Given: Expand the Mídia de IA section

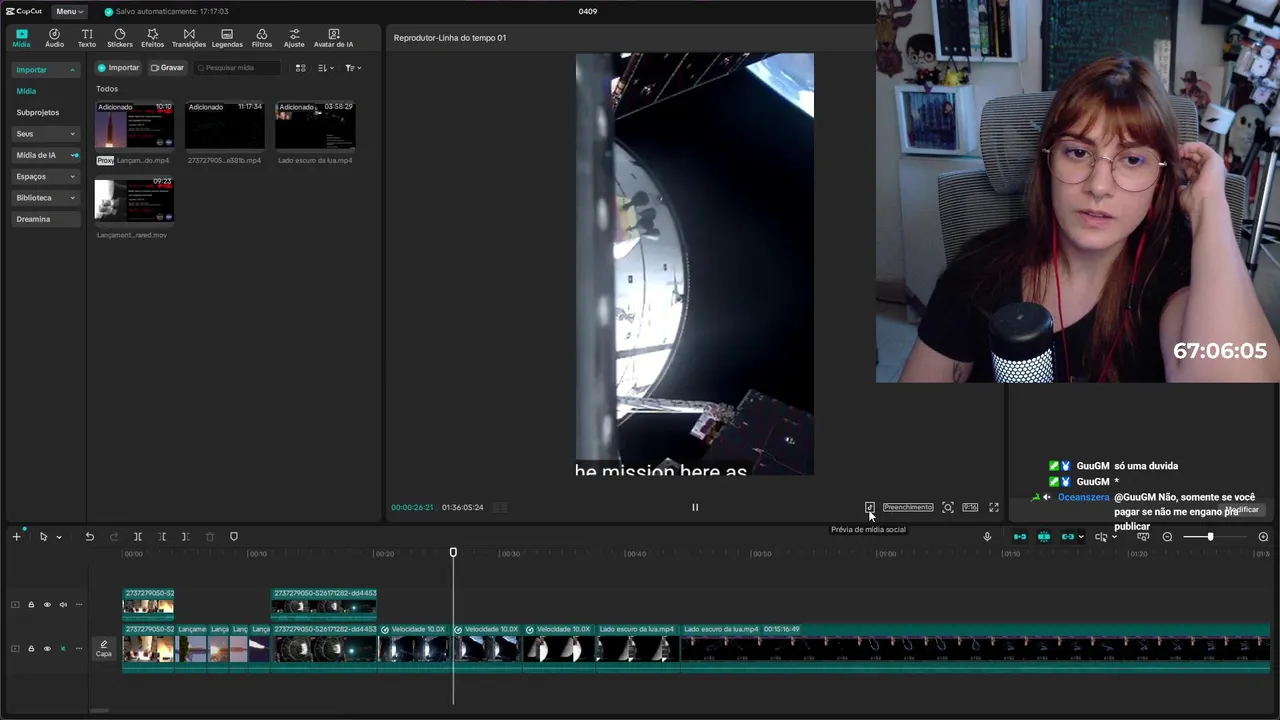Looking at the screenshot, I should (x=45, y=155).
